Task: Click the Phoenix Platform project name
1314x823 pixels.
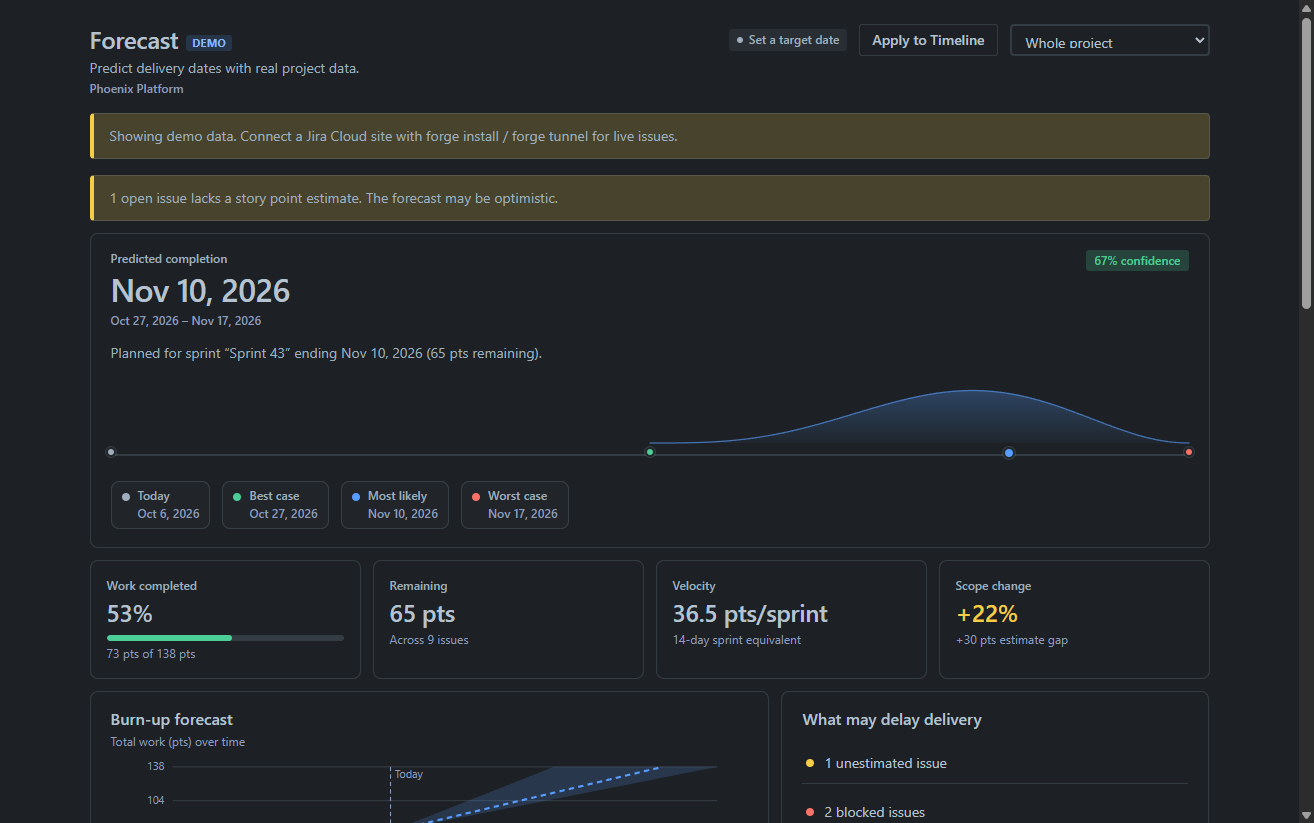Action: (x=137, y=89)
